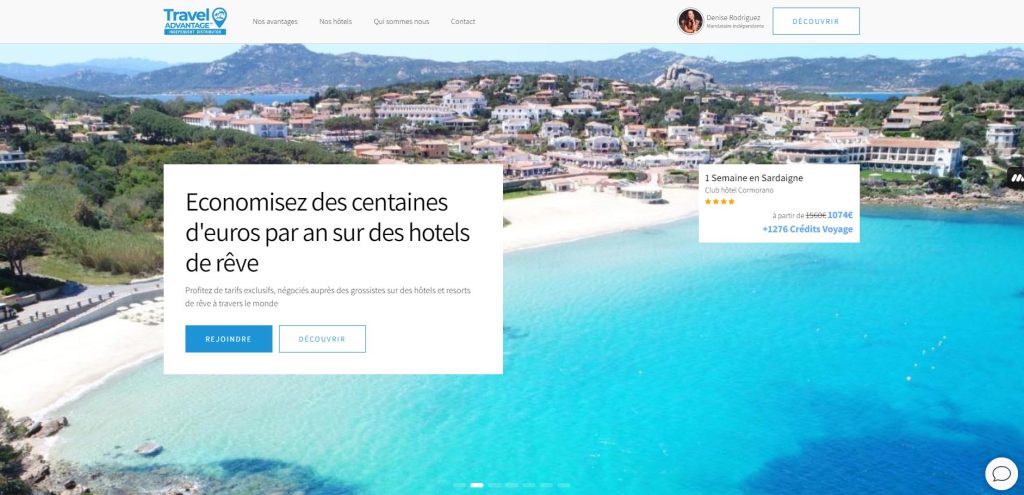Jump to the last carousel slide indicator
The height and width of the screenshot is (495, 1024).
click(x=564, y=485)
